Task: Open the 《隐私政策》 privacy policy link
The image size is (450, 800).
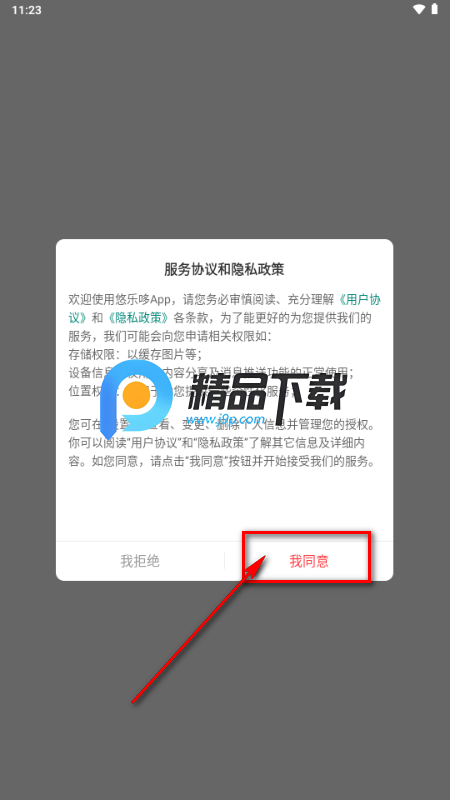Action: click(138, 318)
